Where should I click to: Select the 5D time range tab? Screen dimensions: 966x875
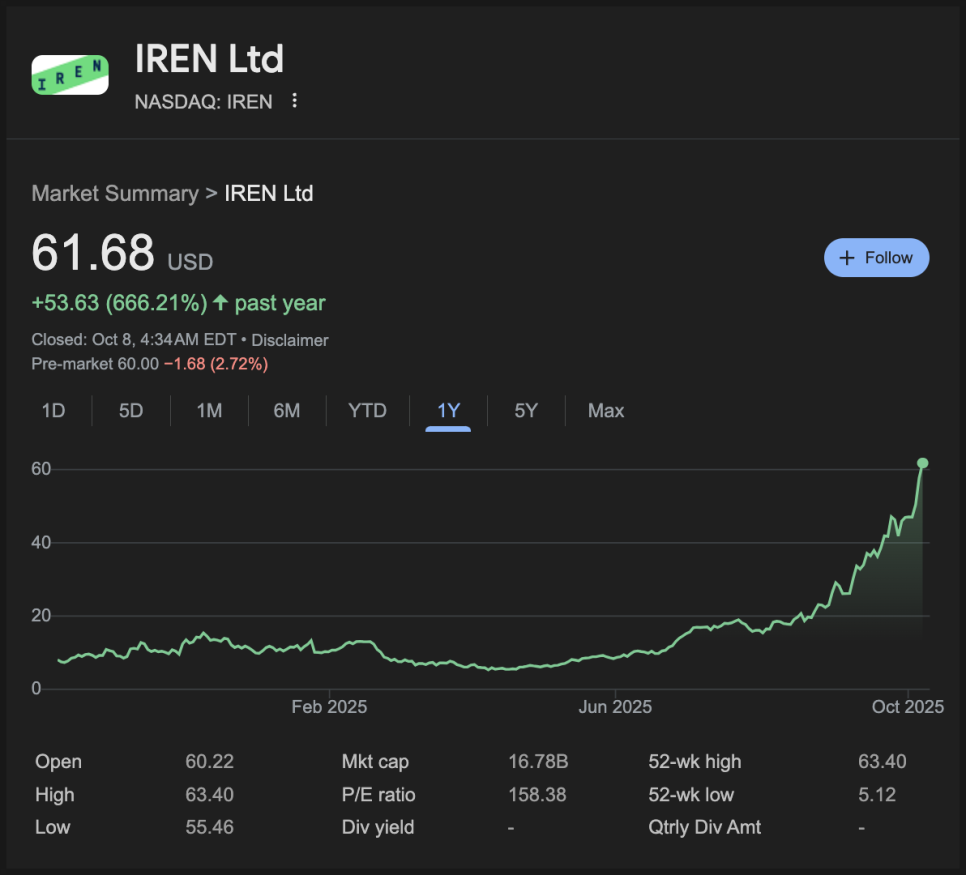pyautogui.click(x=131, y=411)
